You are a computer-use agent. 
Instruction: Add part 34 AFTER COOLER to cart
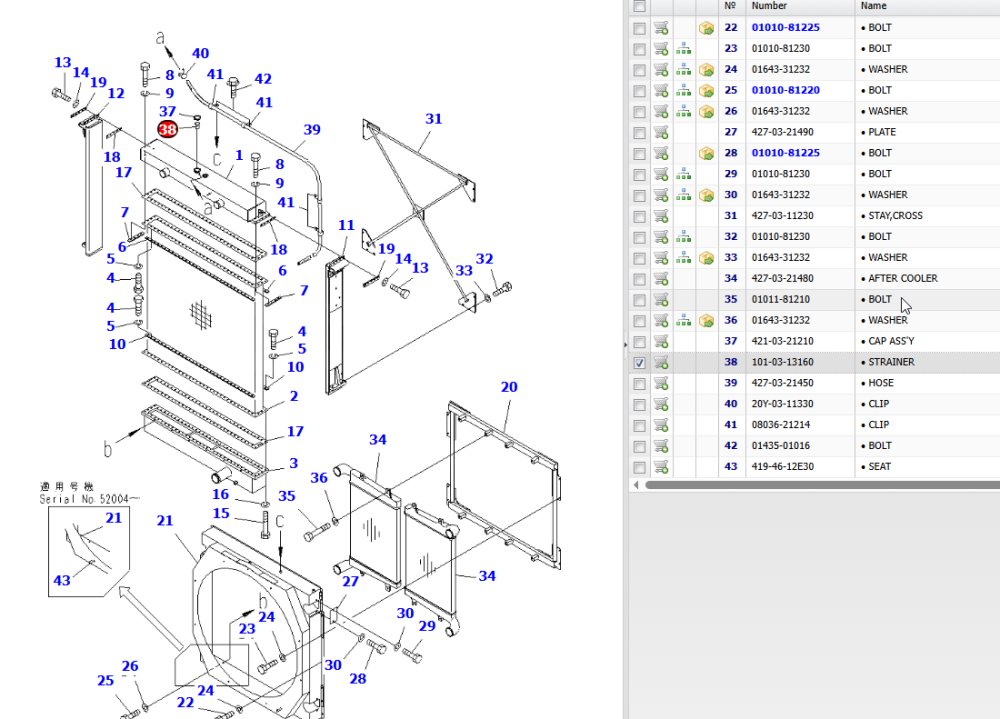pyautogui.click(x=661, y=279)
